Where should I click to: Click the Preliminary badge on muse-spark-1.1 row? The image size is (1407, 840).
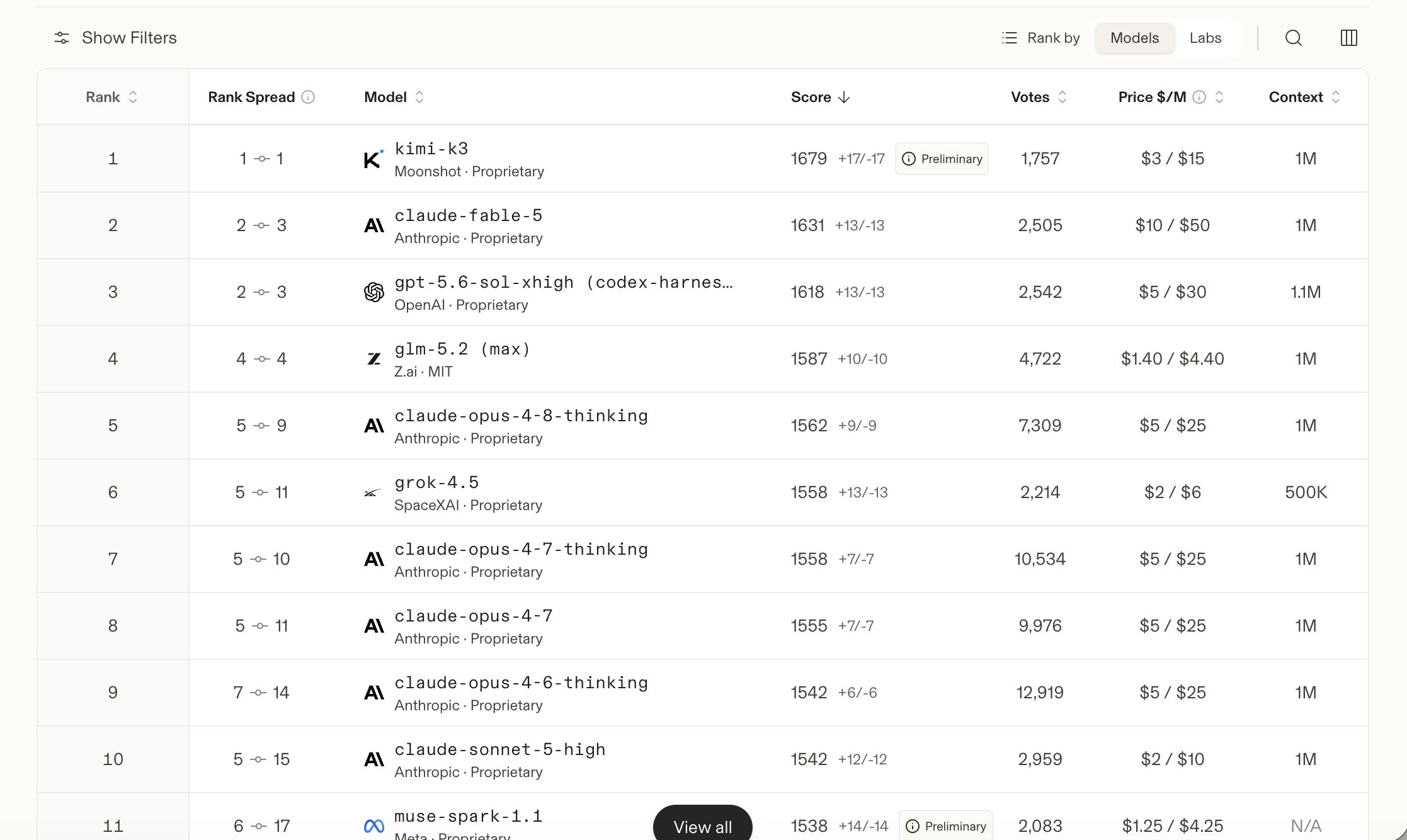(x=945, y=825)
